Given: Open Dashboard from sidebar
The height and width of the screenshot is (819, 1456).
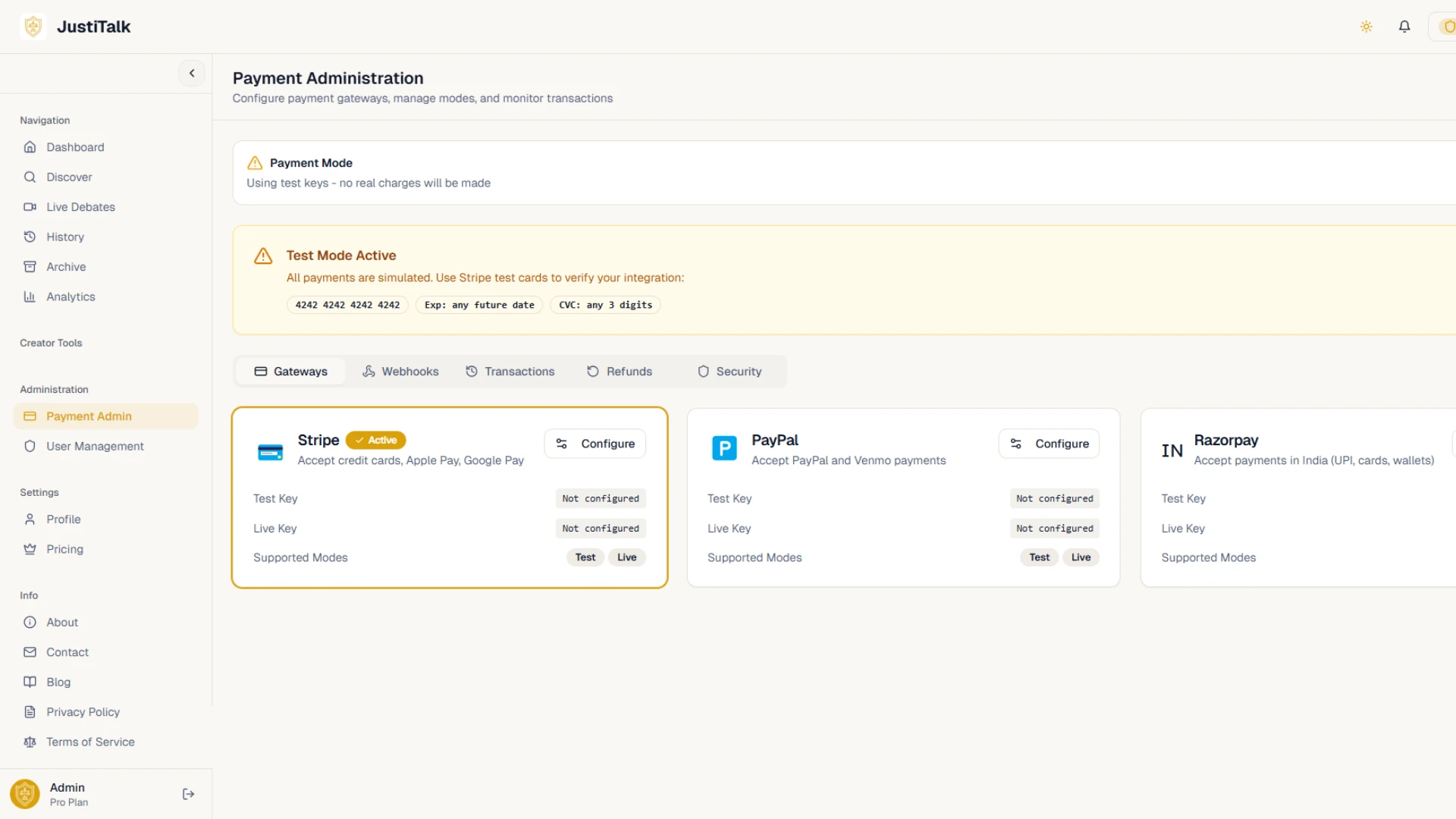Looking at the screenshot, I should point(106,147).
